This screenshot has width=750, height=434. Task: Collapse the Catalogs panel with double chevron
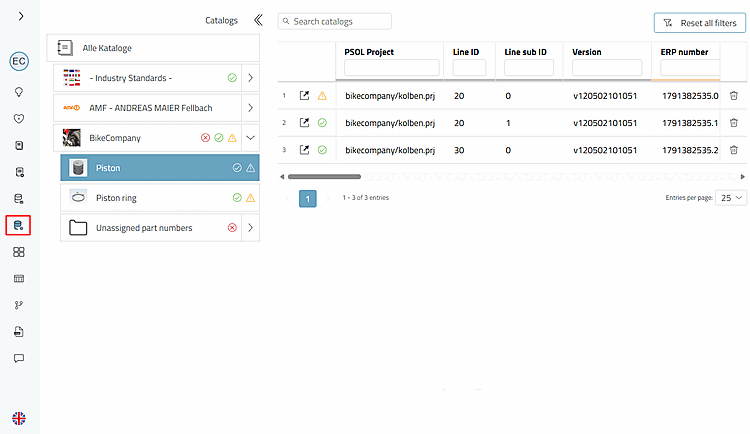click(x=258, y=20)
